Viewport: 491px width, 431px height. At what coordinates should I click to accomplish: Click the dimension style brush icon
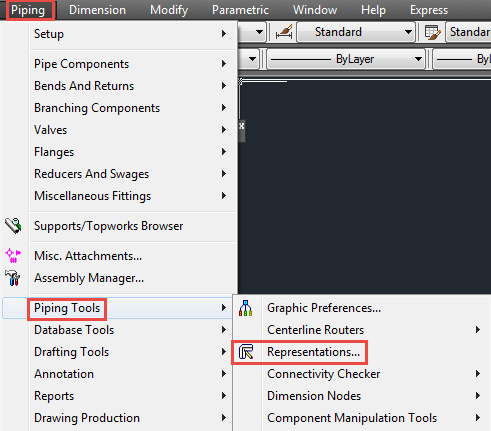click(284, 32)
